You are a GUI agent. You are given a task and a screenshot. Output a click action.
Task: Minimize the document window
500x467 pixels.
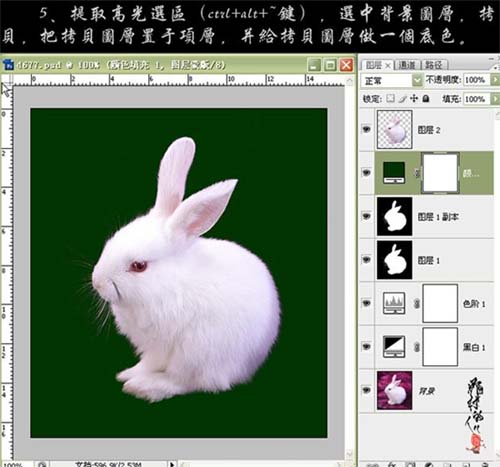(x=314, y=65)
